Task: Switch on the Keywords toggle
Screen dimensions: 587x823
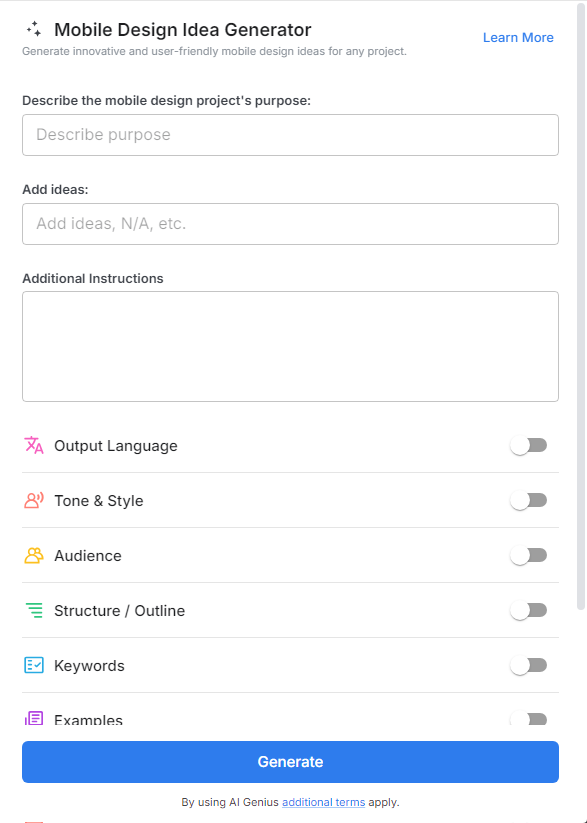Action: pos(529,665)
